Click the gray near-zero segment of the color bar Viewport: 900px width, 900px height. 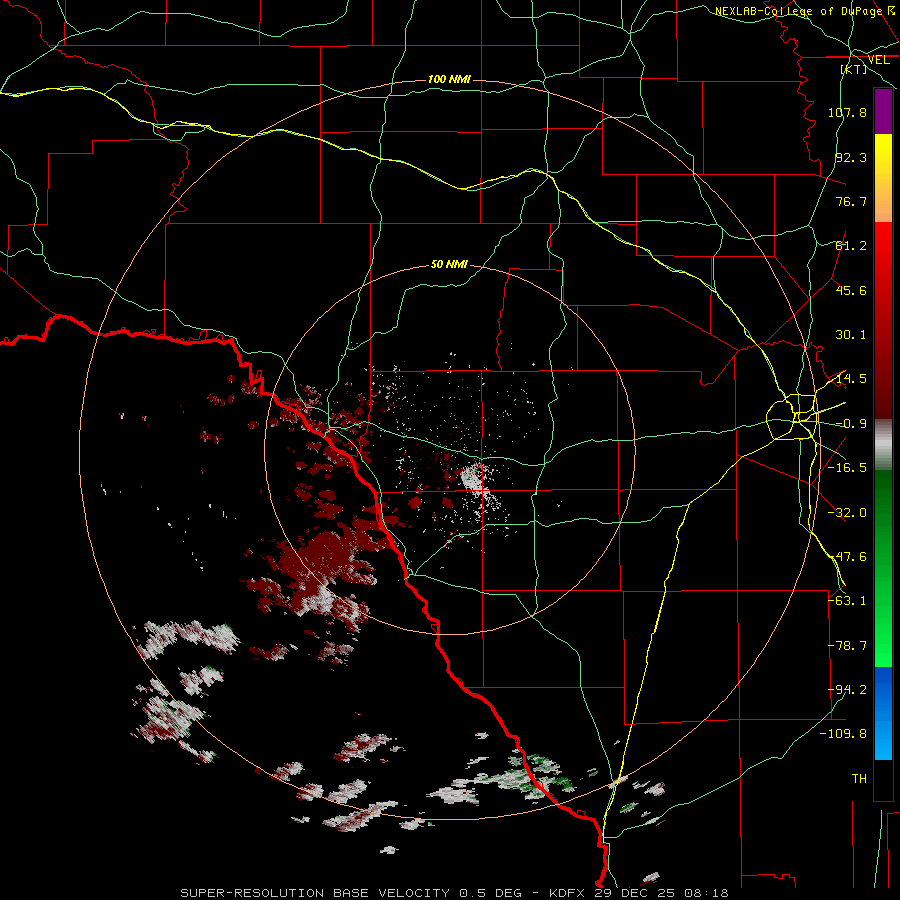point(883,445)
